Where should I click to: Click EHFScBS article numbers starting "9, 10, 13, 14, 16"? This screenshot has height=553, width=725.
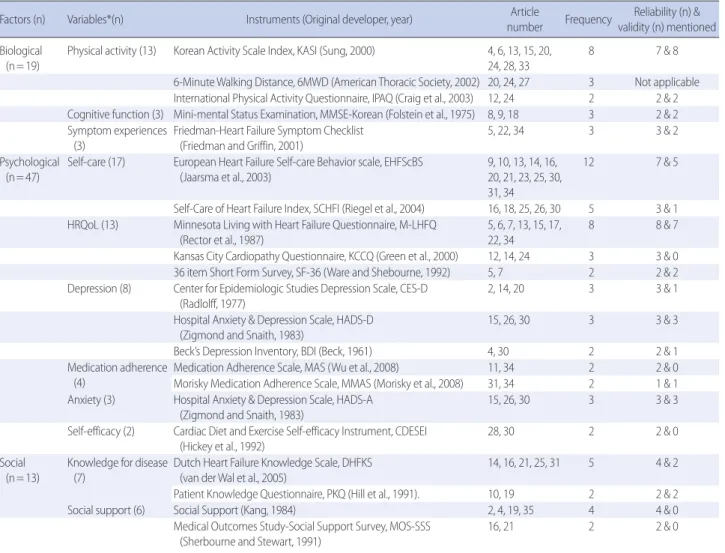point(525,177)
